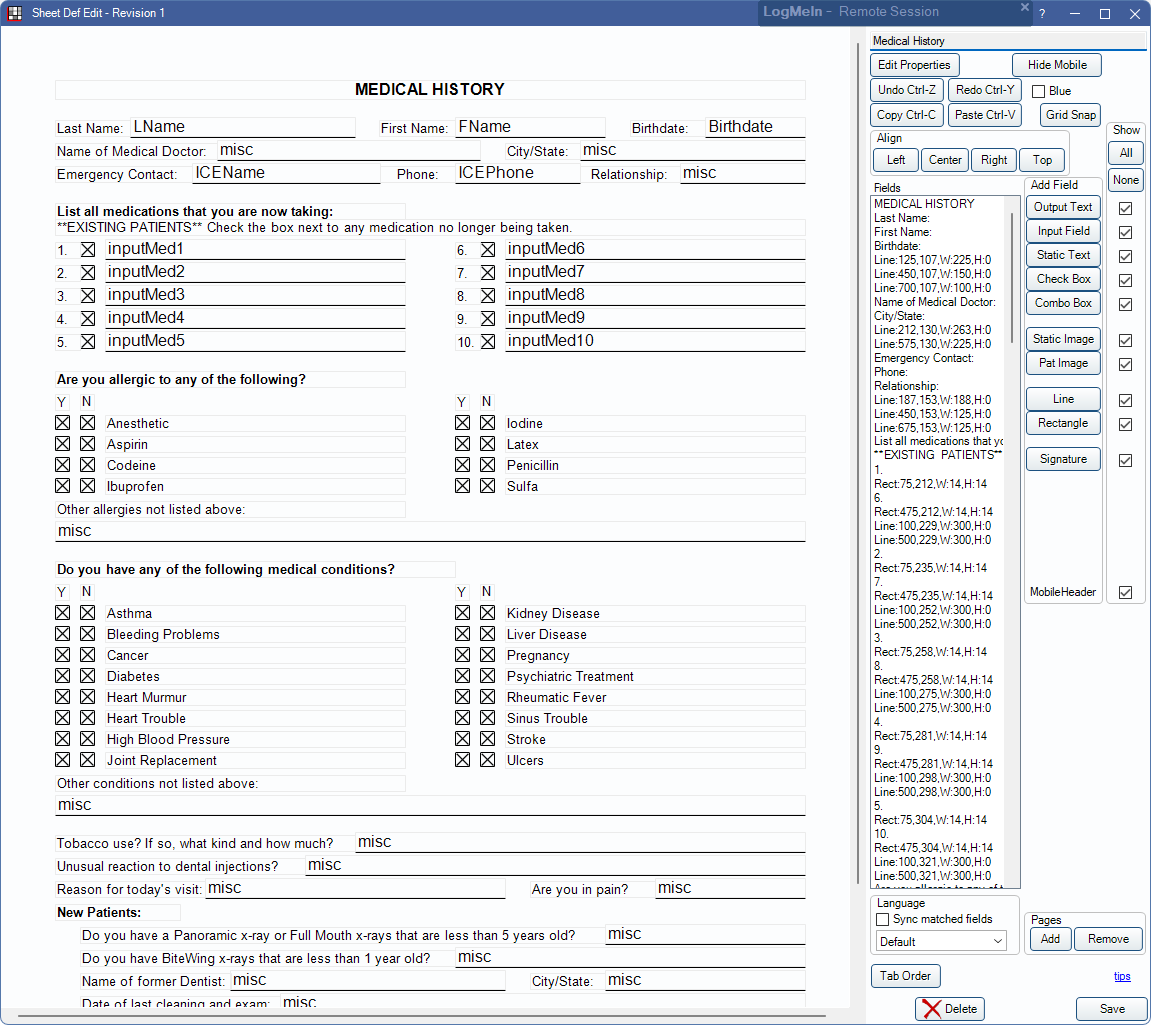The width and height of the screenshot is (1151, 1025).
Task: Click the pin icon on LogMeIn bar
Action: click(1024, 8)
